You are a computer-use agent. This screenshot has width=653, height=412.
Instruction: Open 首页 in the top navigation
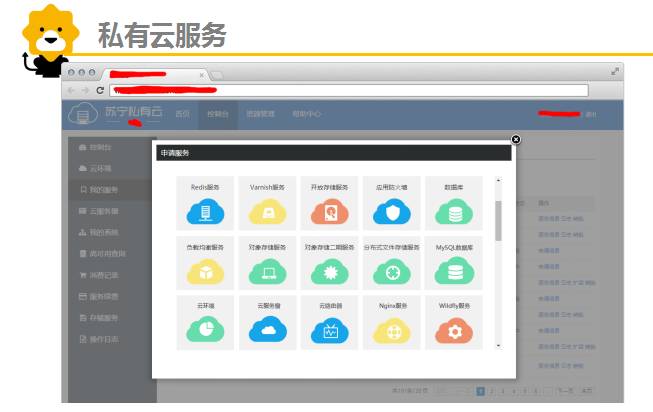pyautogui.click(x=182, y=114)
